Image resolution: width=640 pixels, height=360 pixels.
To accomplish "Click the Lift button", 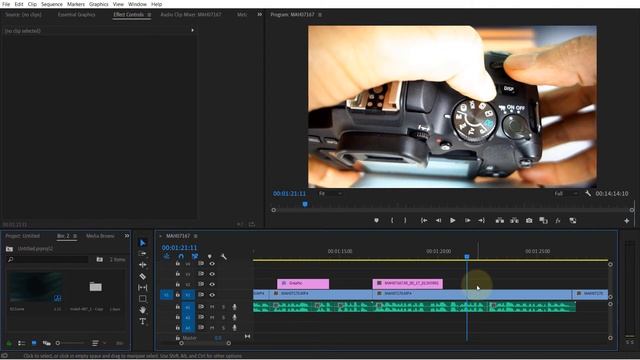I will (500, 220).
